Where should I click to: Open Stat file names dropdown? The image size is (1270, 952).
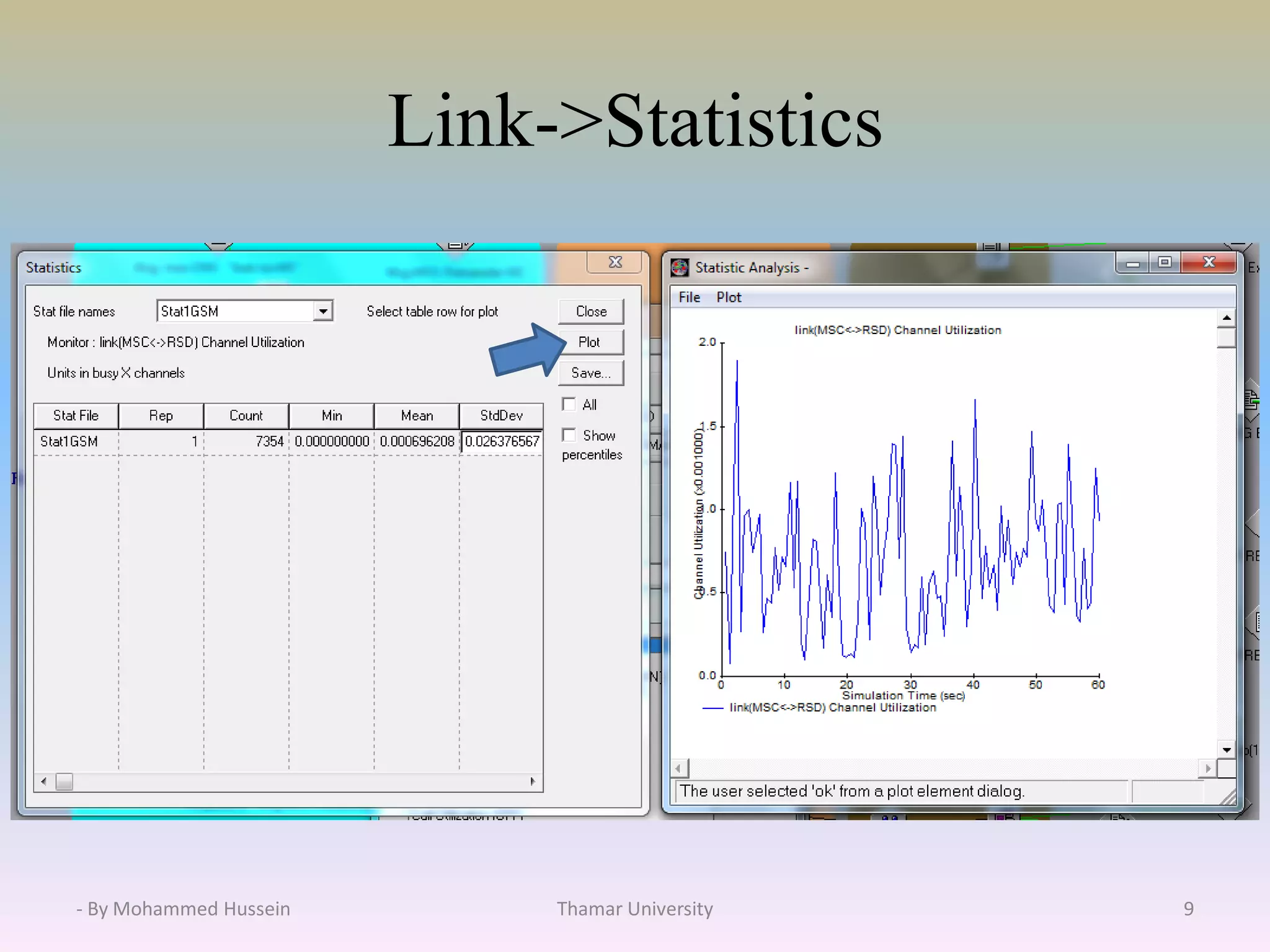coord(323,311)
